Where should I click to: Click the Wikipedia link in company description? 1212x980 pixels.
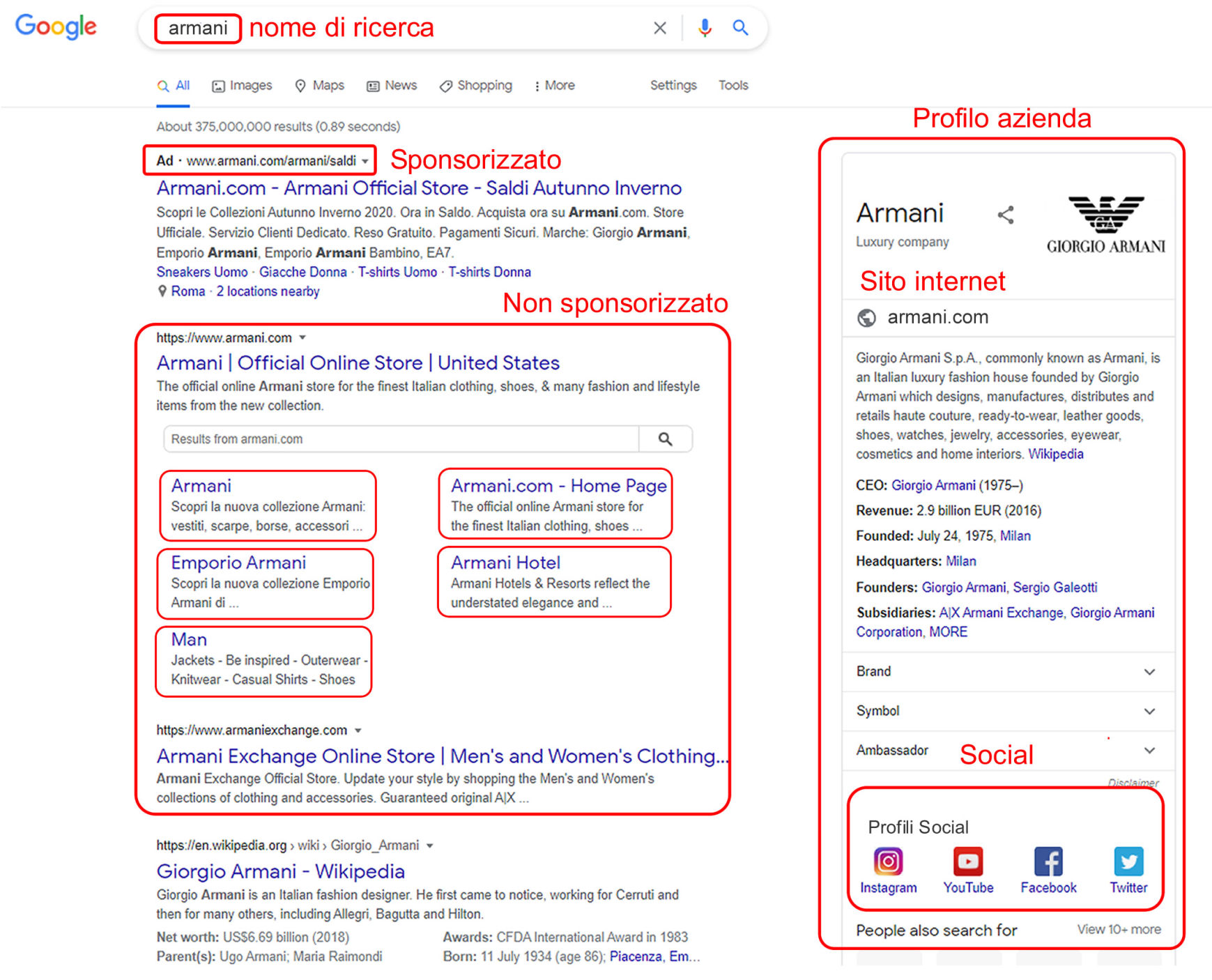click(1056, 454)
